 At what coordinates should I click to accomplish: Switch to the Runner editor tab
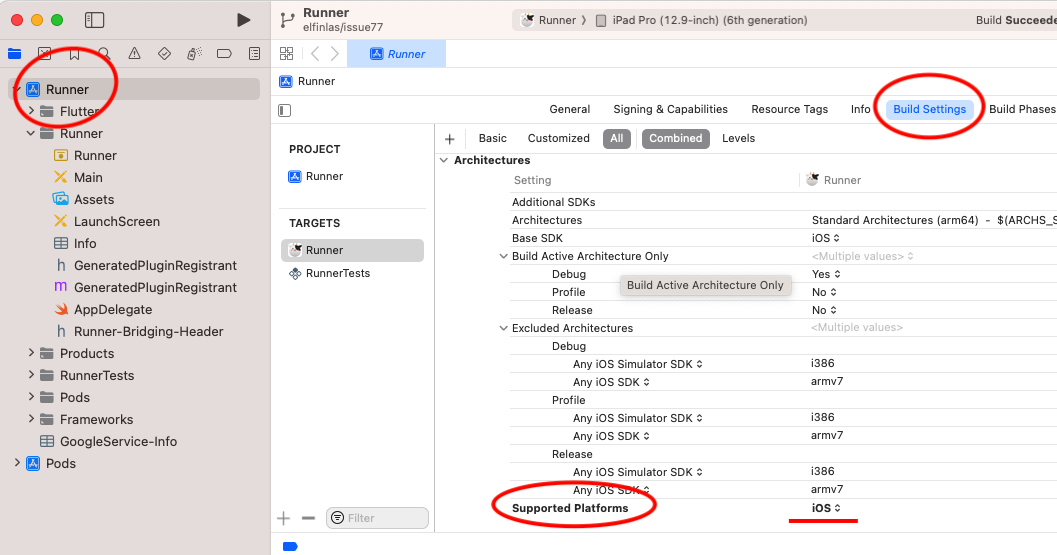click(x=396, y=54)
